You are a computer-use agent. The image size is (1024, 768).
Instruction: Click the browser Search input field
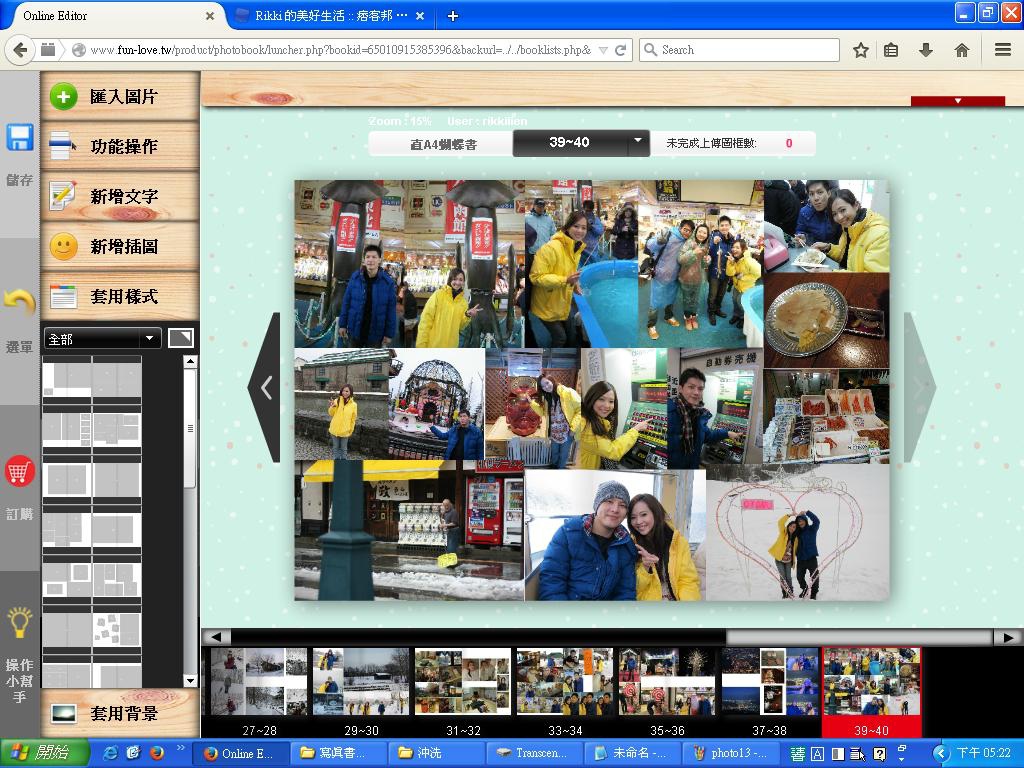click(739, 50)
